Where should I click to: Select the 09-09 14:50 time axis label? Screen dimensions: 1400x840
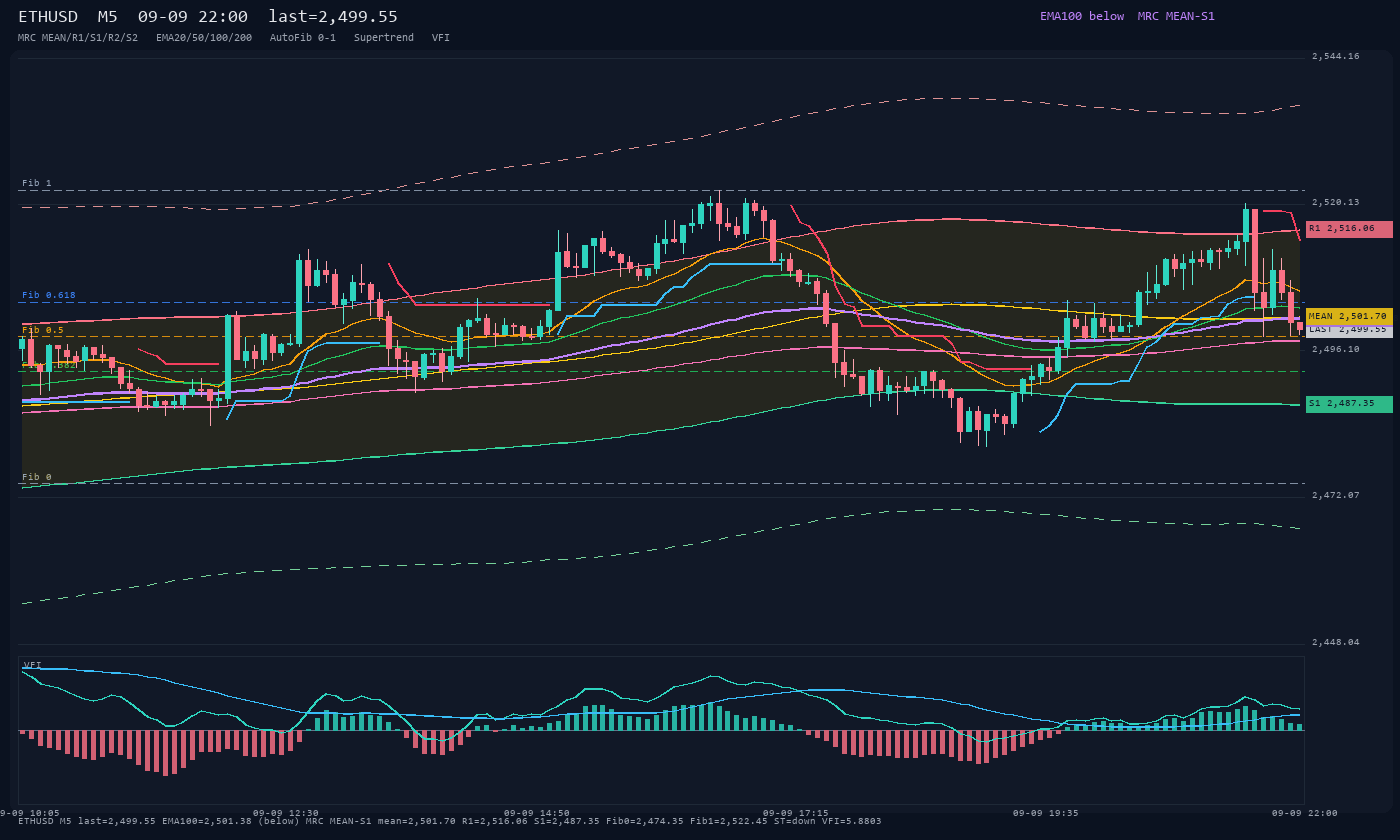click(x=537, y=814)
